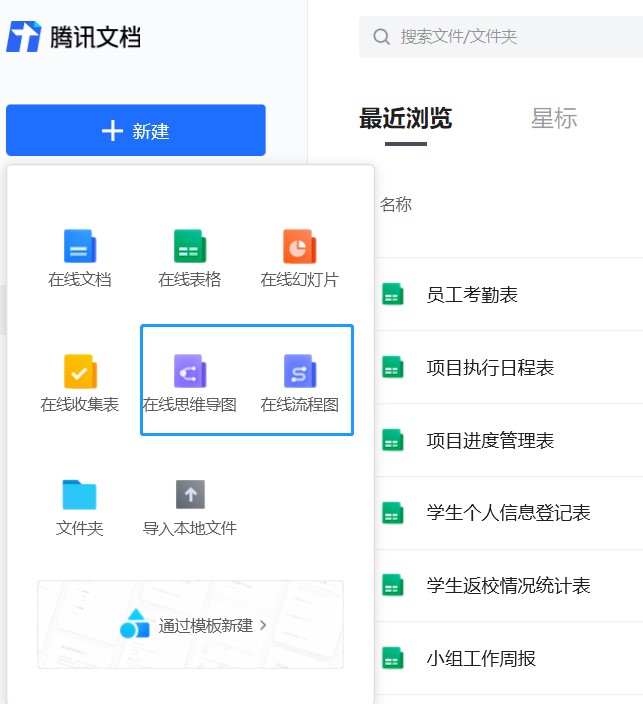Create a new 在线文档 document
Screen dimensions: 643x704
point(79,258)
